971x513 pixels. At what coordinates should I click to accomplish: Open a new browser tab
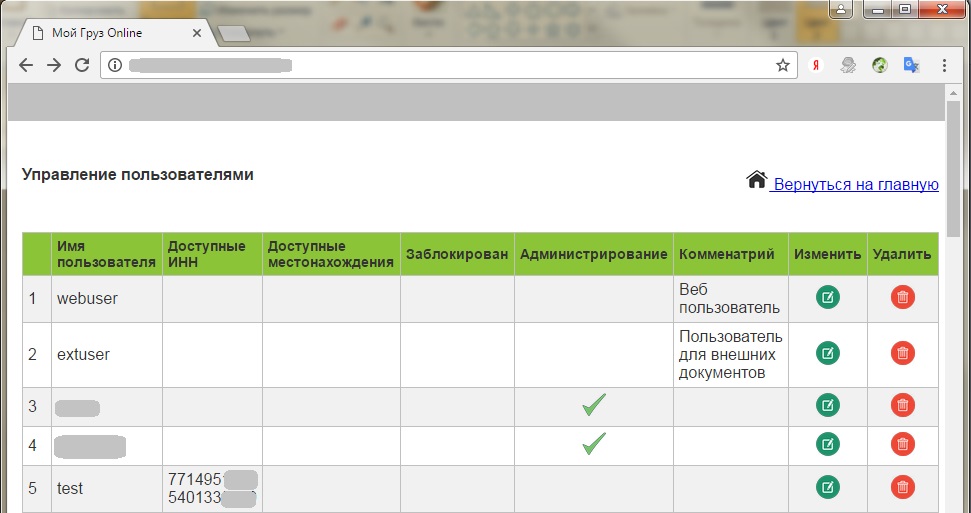pyautogui.click(x=233, y=34)
